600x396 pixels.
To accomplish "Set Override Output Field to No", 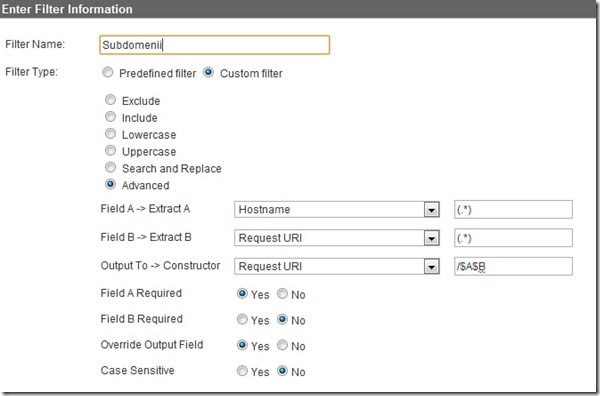I will (x=282, y=345).
